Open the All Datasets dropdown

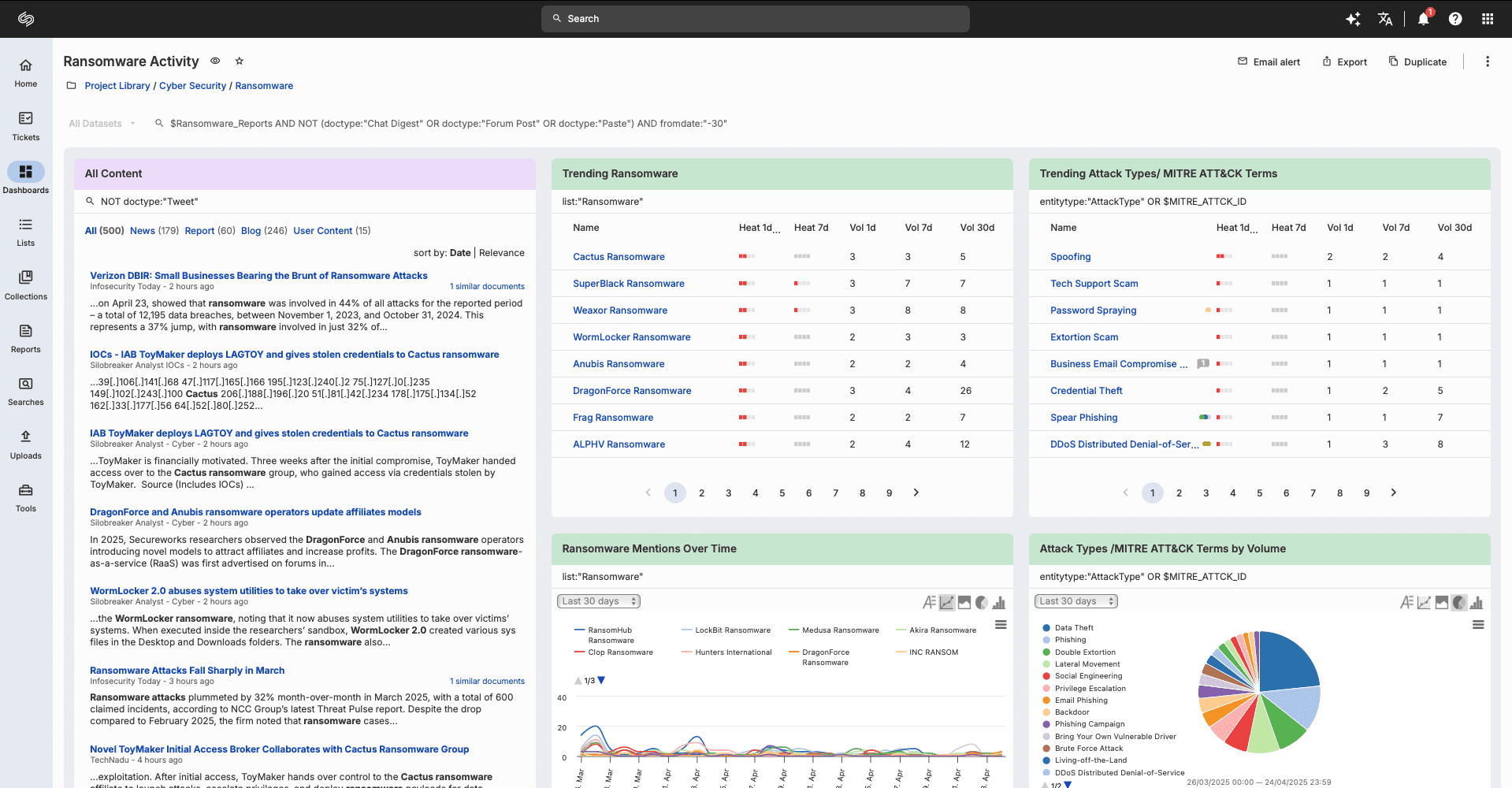(102, 124)
